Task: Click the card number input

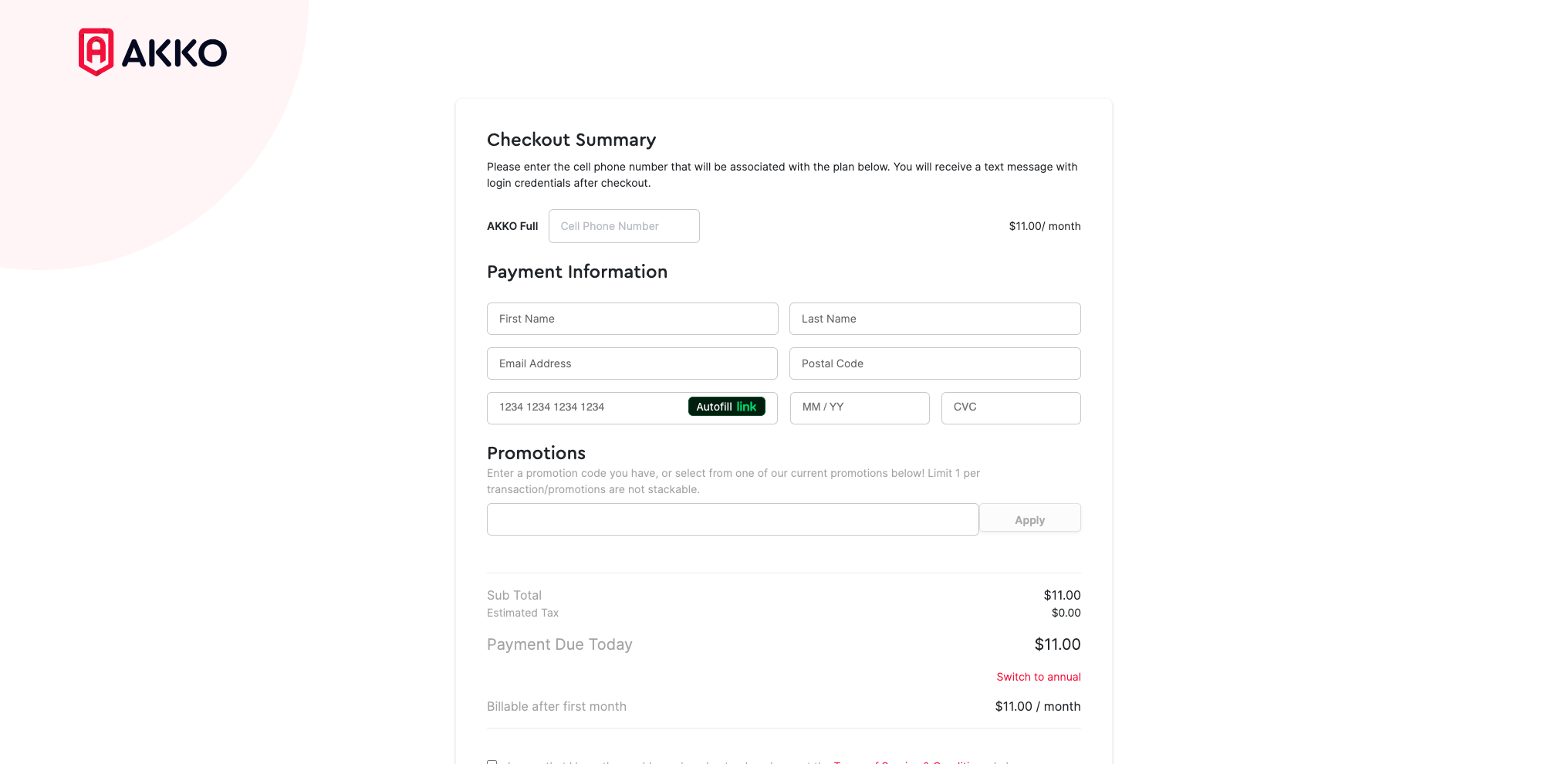Action: coord(586,407)
